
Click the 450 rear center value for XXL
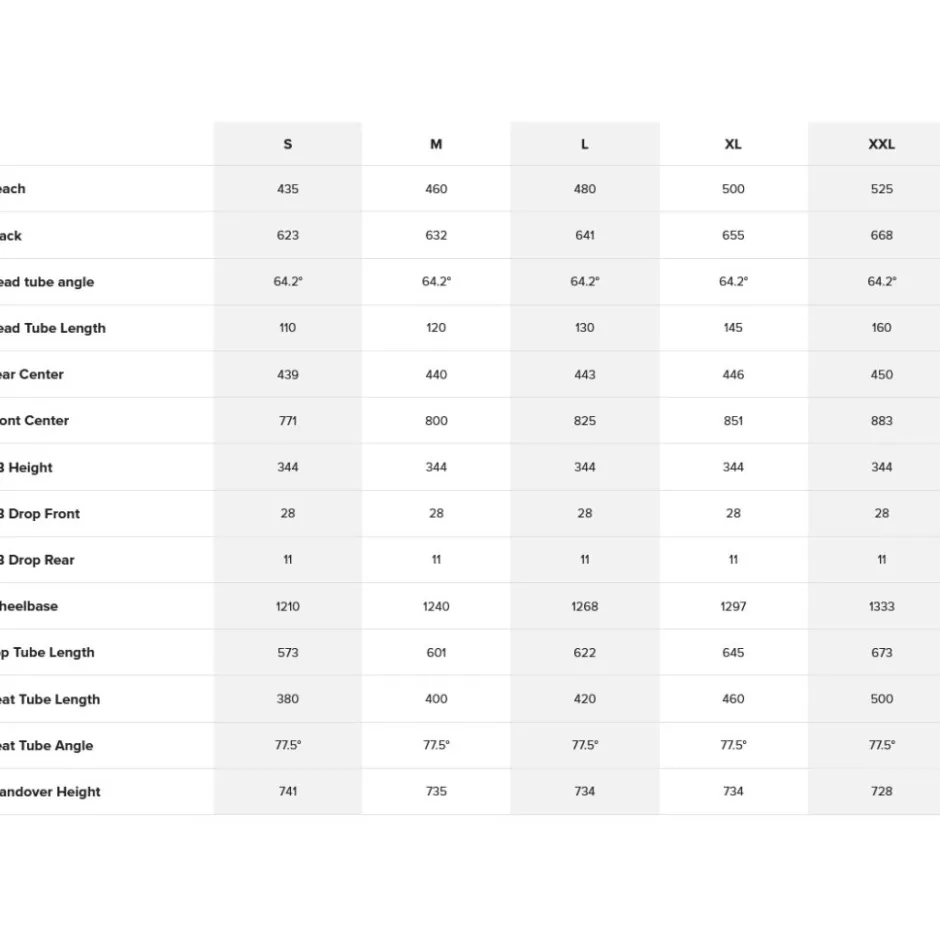click(881, 375)
